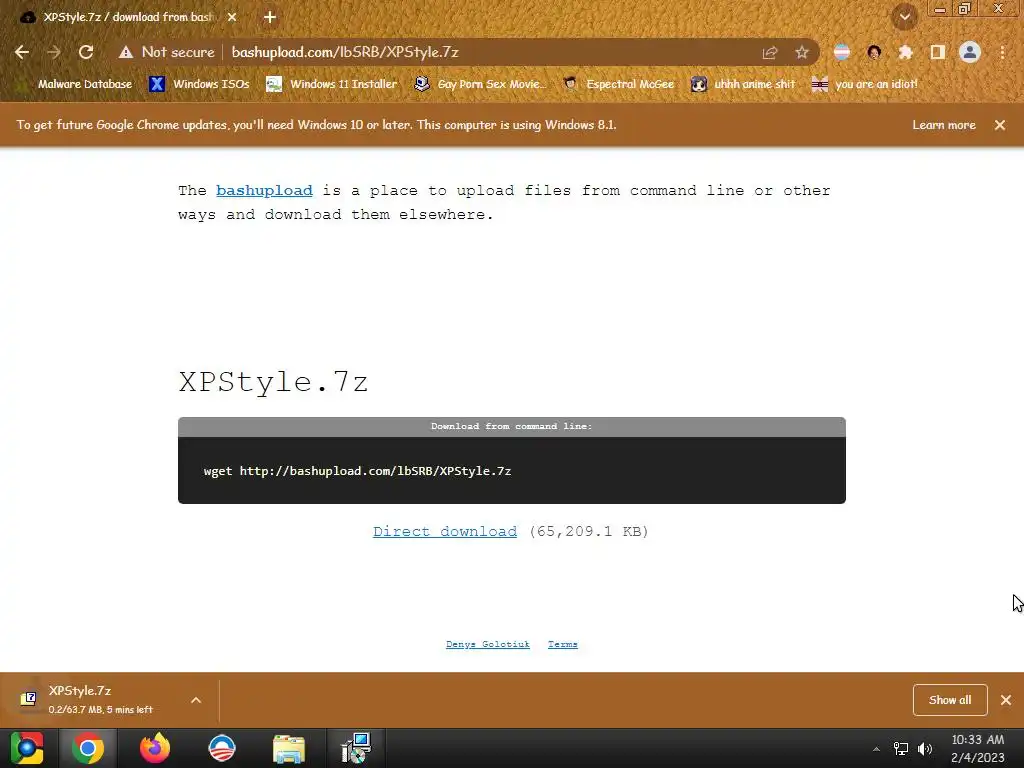
Task: Click Show all downloads button
Action: point(950,700)
